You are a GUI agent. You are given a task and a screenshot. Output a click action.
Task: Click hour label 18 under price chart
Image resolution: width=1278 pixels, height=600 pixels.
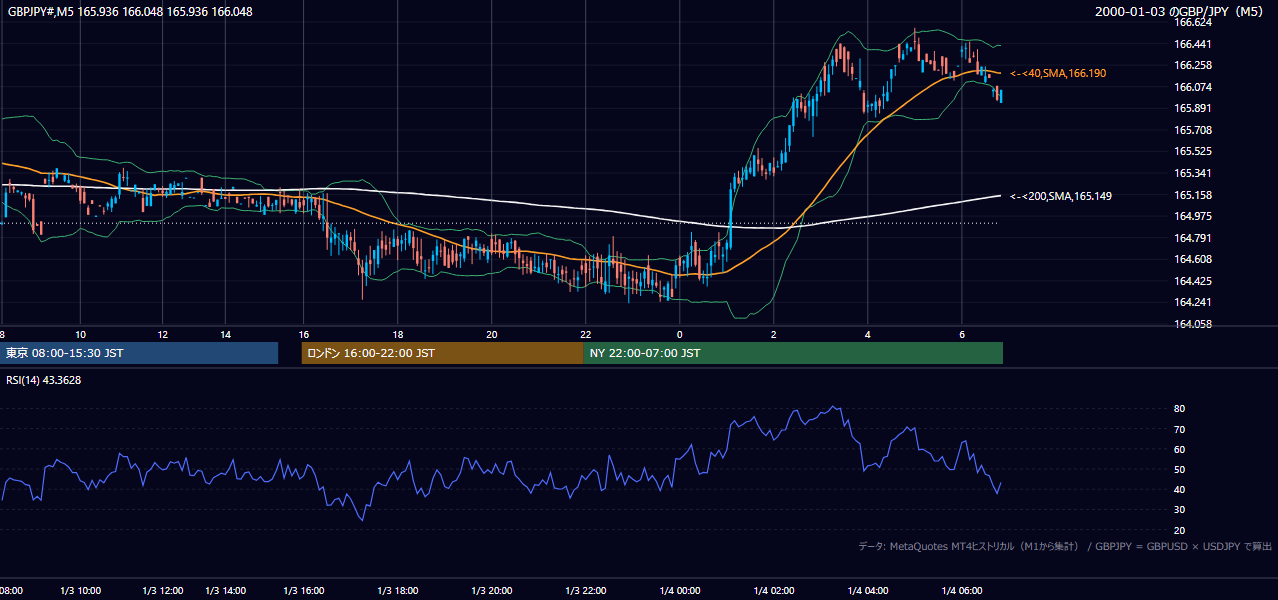coord(398,334)
